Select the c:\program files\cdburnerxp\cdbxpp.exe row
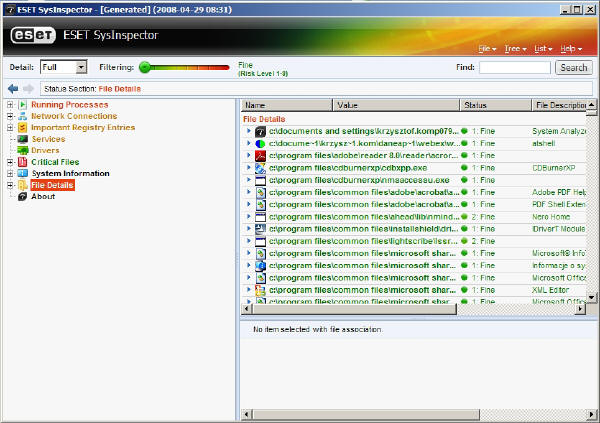 coord(414,168)
